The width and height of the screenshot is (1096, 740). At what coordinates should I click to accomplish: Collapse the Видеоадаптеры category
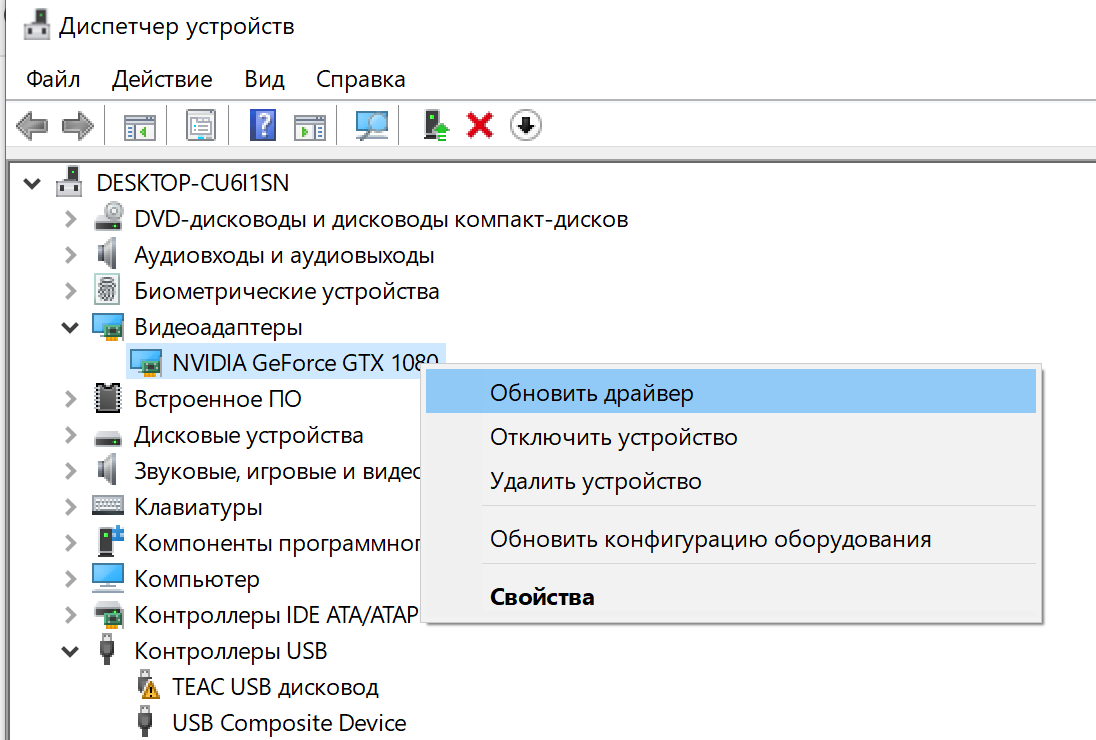pos(71,327)
